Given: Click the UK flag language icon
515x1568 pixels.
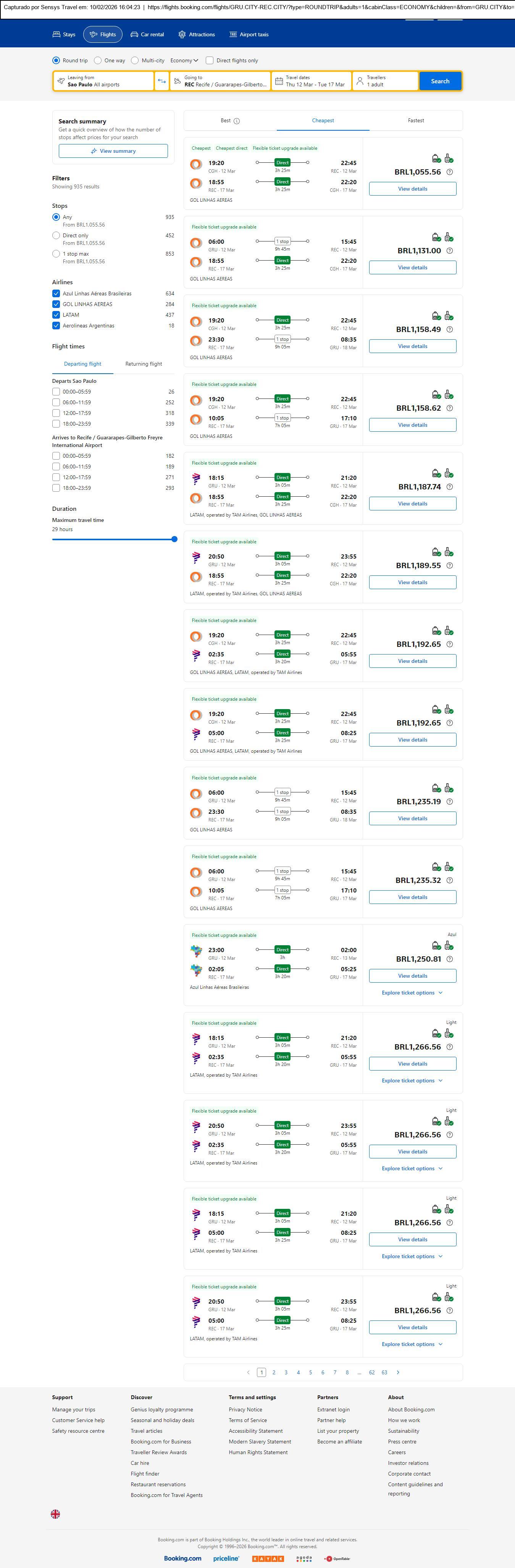Looking at the screenshot, I should pos(55,1514).
